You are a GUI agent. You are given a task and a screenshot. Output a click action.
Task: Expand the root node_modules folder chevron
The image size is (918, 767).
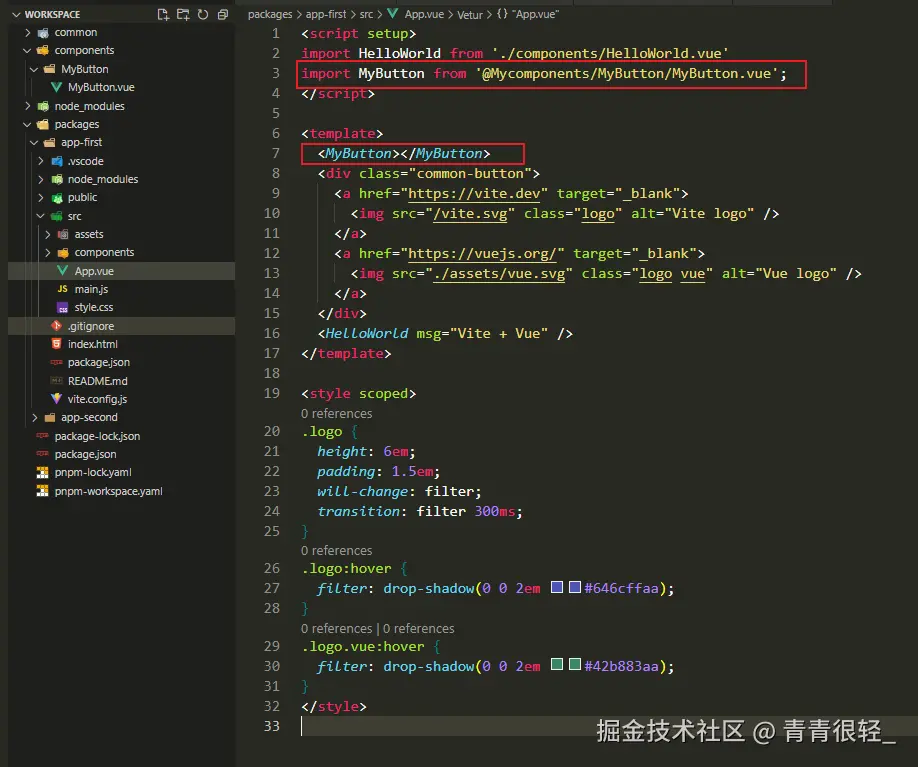[x=28, y=106]
